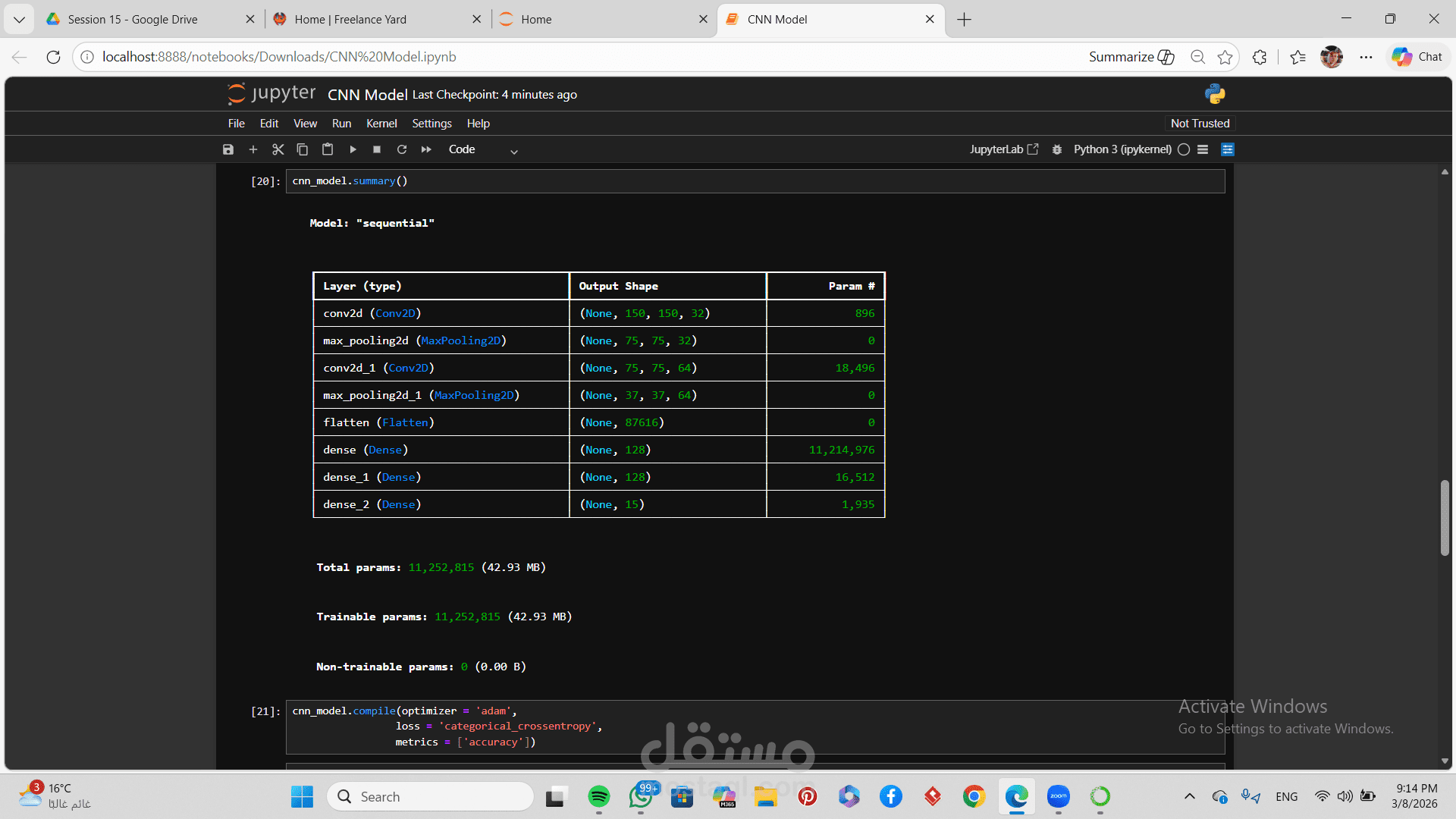Click the Python 3 (ipykernel) kernel name
The width and height of the screenshot is (1456, 819).
[1122, 149]
